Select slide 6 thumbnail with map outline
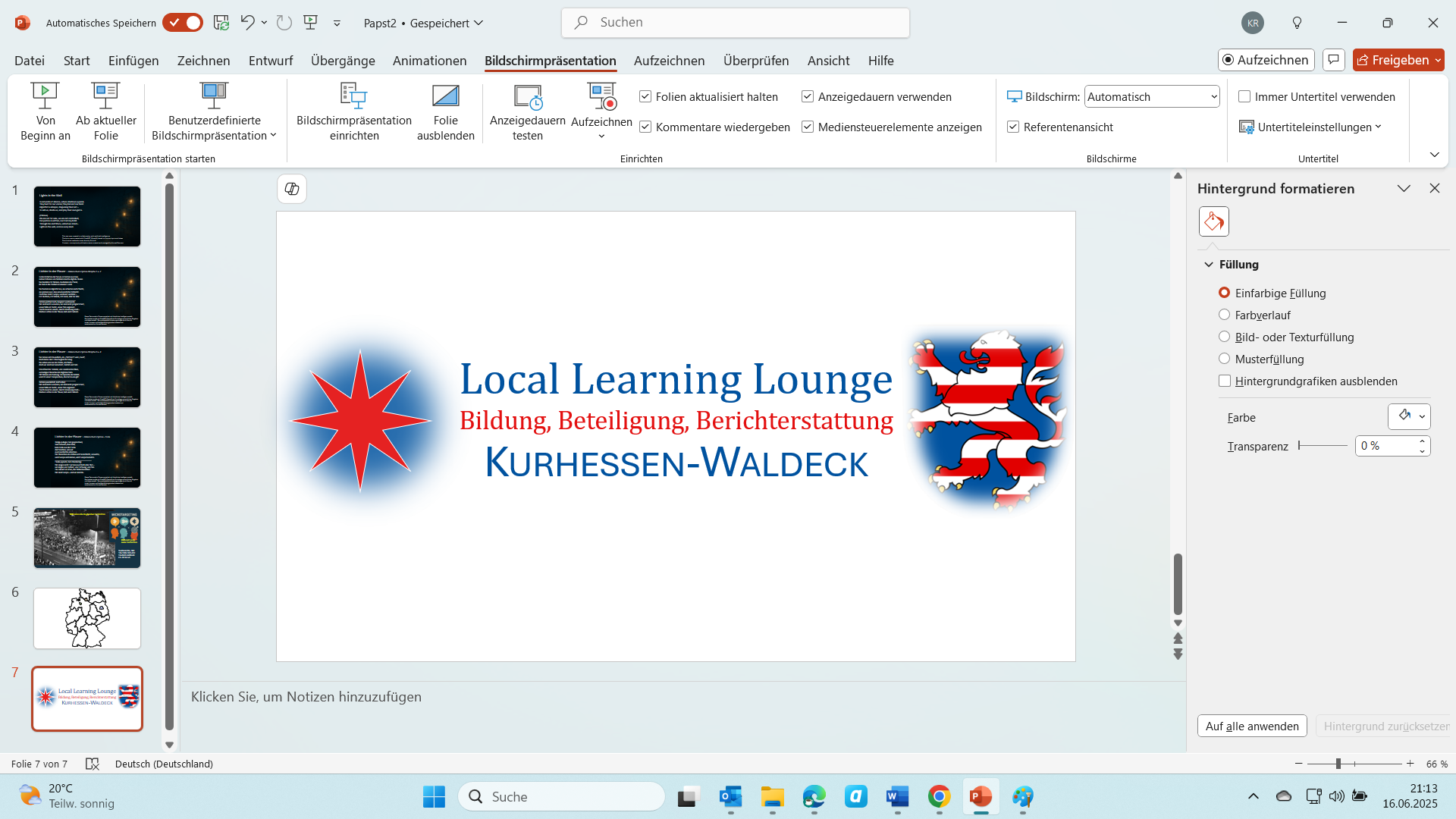This screenshot has height=819, width=1456. tap(87, 618)
